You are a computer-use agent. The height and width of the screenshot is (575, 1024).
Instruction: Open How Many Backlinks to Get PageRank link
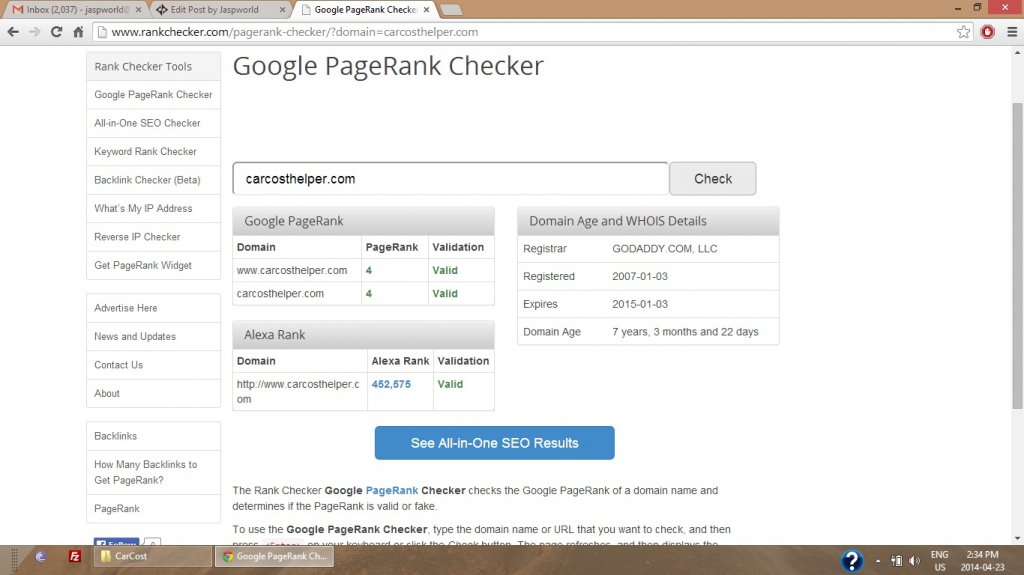pyautogui.click(x=153, y=472)
